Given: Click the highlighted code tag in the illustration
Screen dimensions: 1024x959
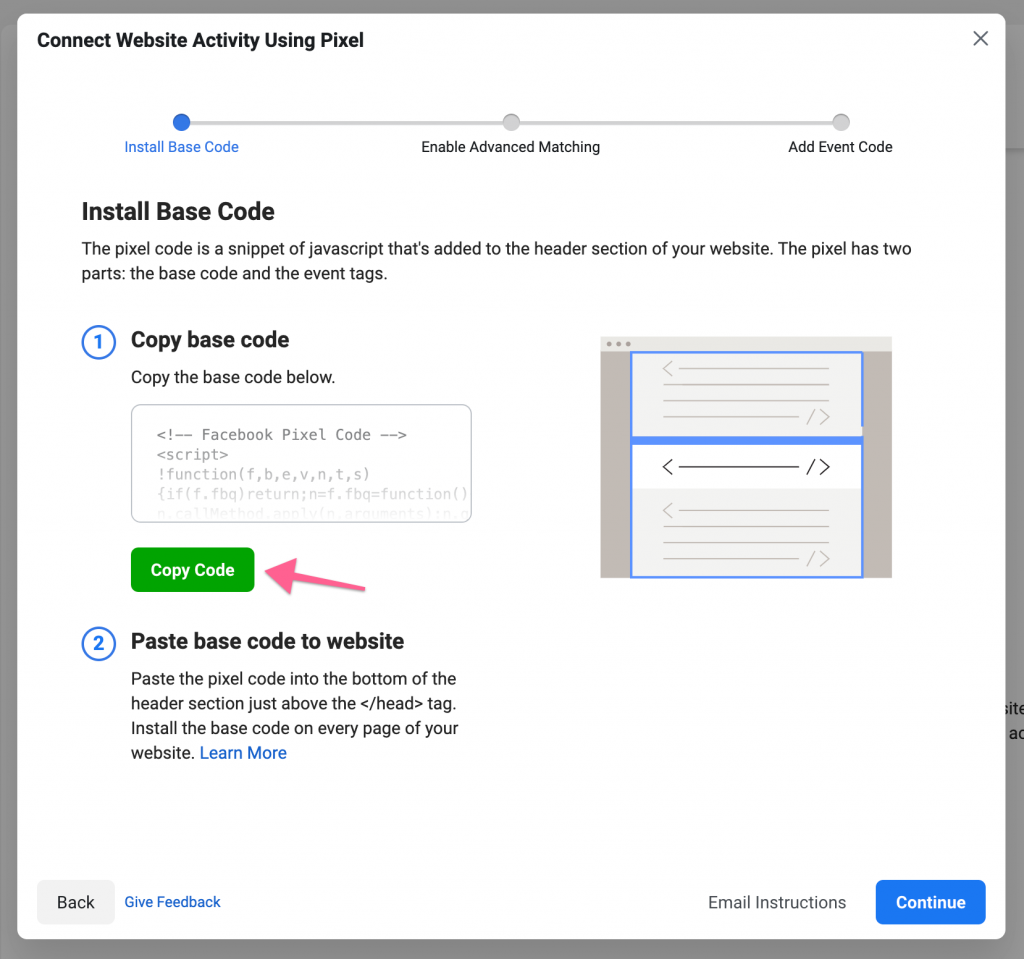Looking at the screenshot, I should click(x=746, y=466).
